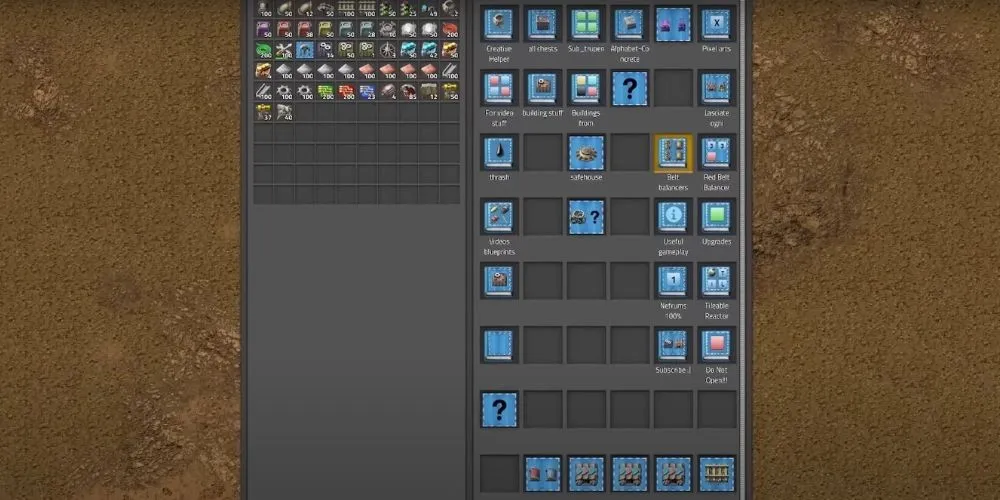Select the safehouse blueprint
Viewport: 1000px width, 500px height.
click(x=585, y=152)
